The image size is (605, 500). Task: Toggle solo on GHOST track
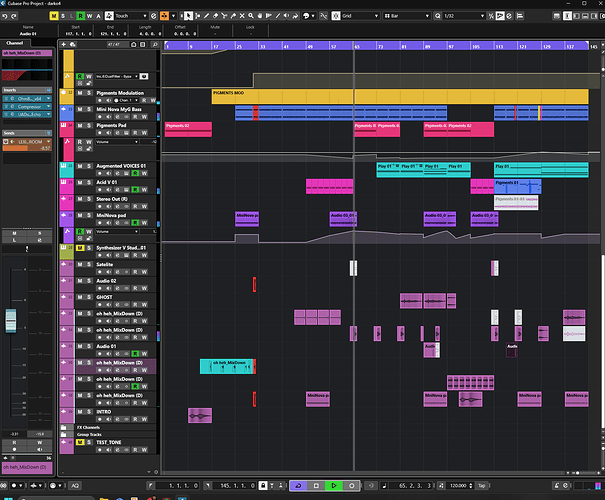(x=89, y=297)
